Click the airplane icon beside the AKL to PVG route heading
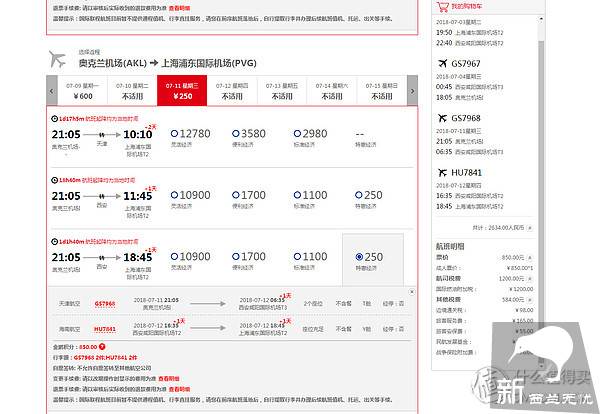This screenshot has width=600, height=414. coord(57,59)
